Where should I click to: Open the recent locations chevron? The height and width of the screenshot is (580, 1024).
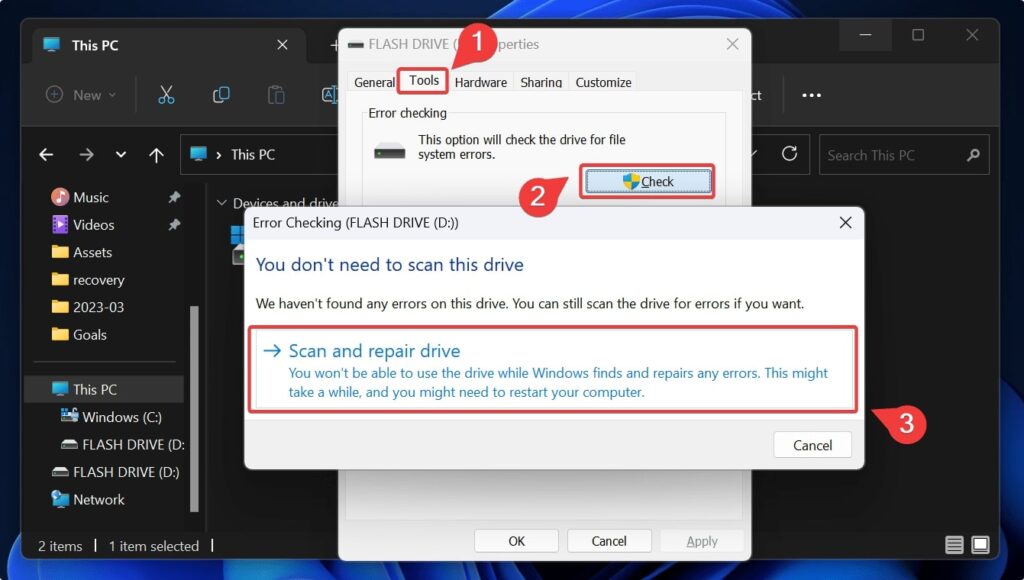(x=121, y=154)
